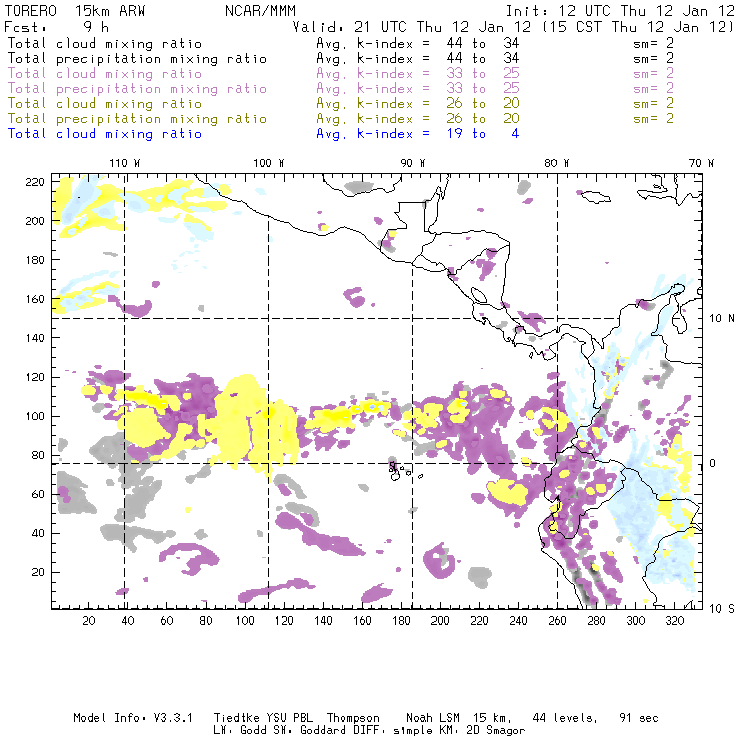Image resolution: width=740 pixels, height=740 pixels.
Task: Click the 'Model Info: V3.3.1' footer text
Action: click(133, 718)
